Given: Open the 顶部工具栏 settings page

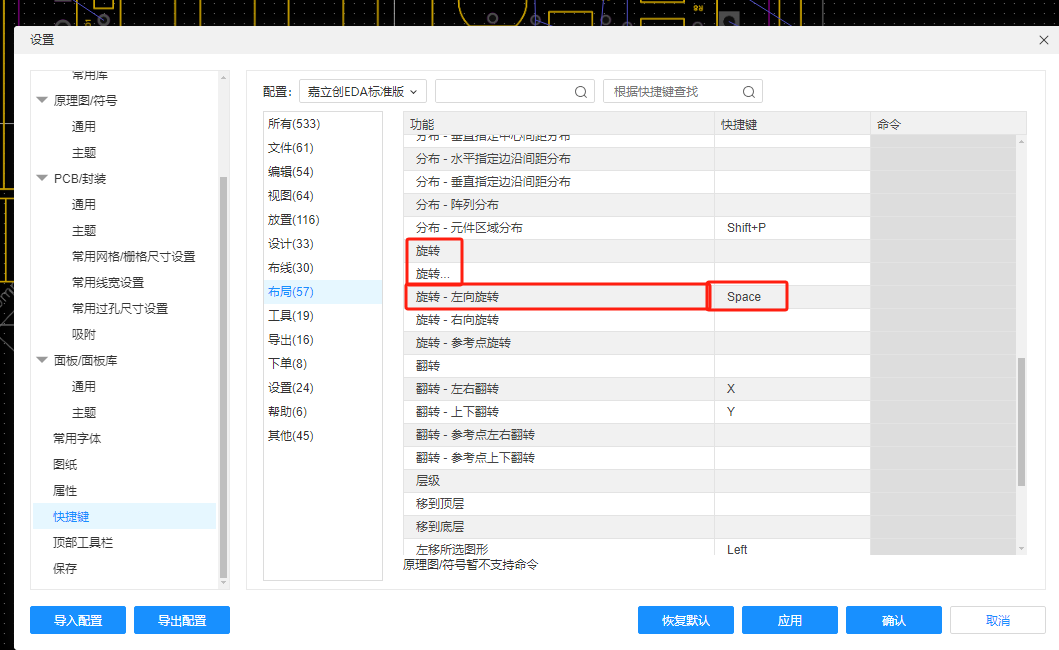Looking at the screenshot, I should coord(82,543).
